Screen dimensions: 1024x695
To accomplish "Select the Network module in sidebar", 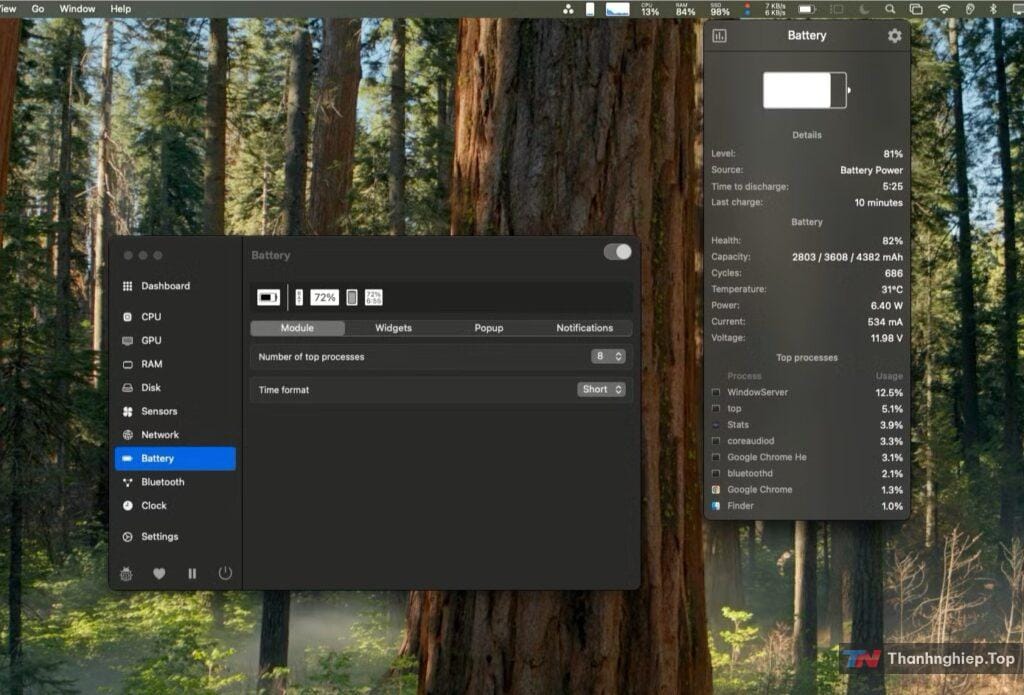I will (175, 434).
